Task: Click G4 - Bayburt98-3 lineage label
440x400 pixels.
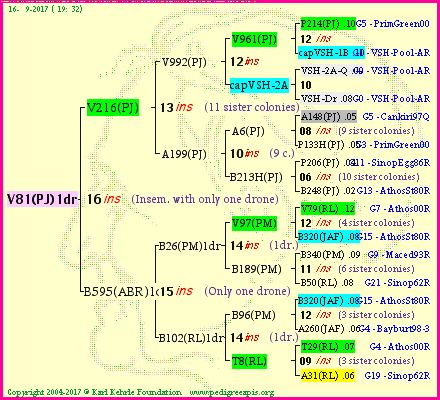Action: pyautogui.click(x=395, y=329)
